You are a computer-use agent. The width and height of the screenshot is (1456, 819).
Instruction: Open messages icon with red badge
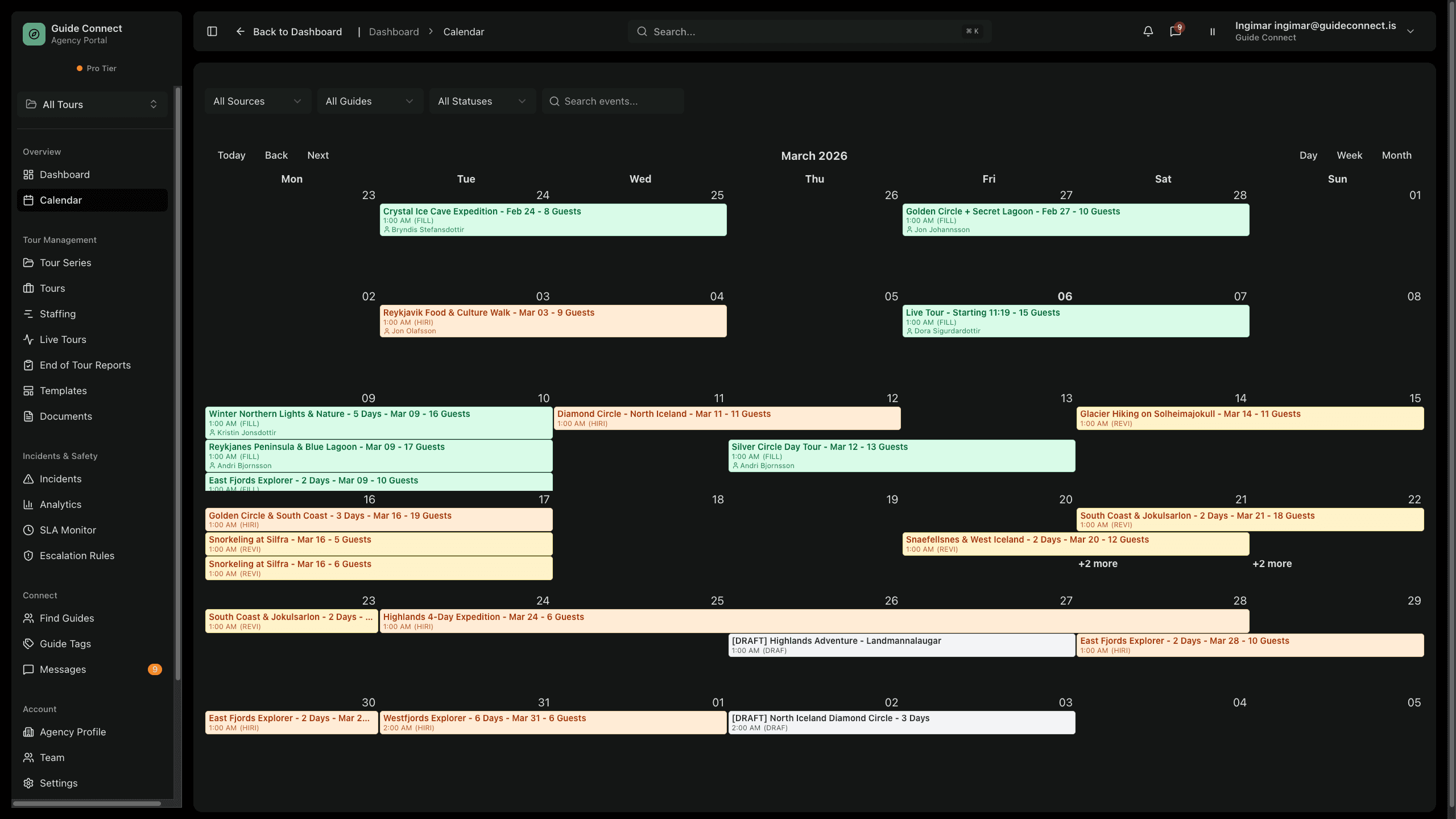[x=1175, y=31]
